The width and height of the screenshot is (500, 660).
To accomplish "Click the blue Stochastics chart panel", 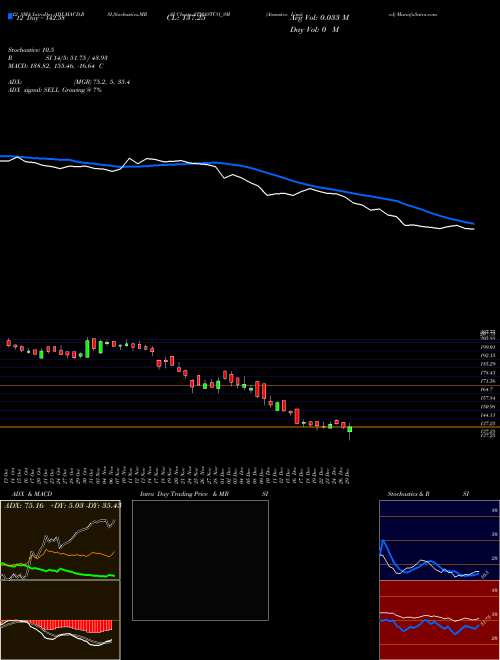I will pos(439,540).
